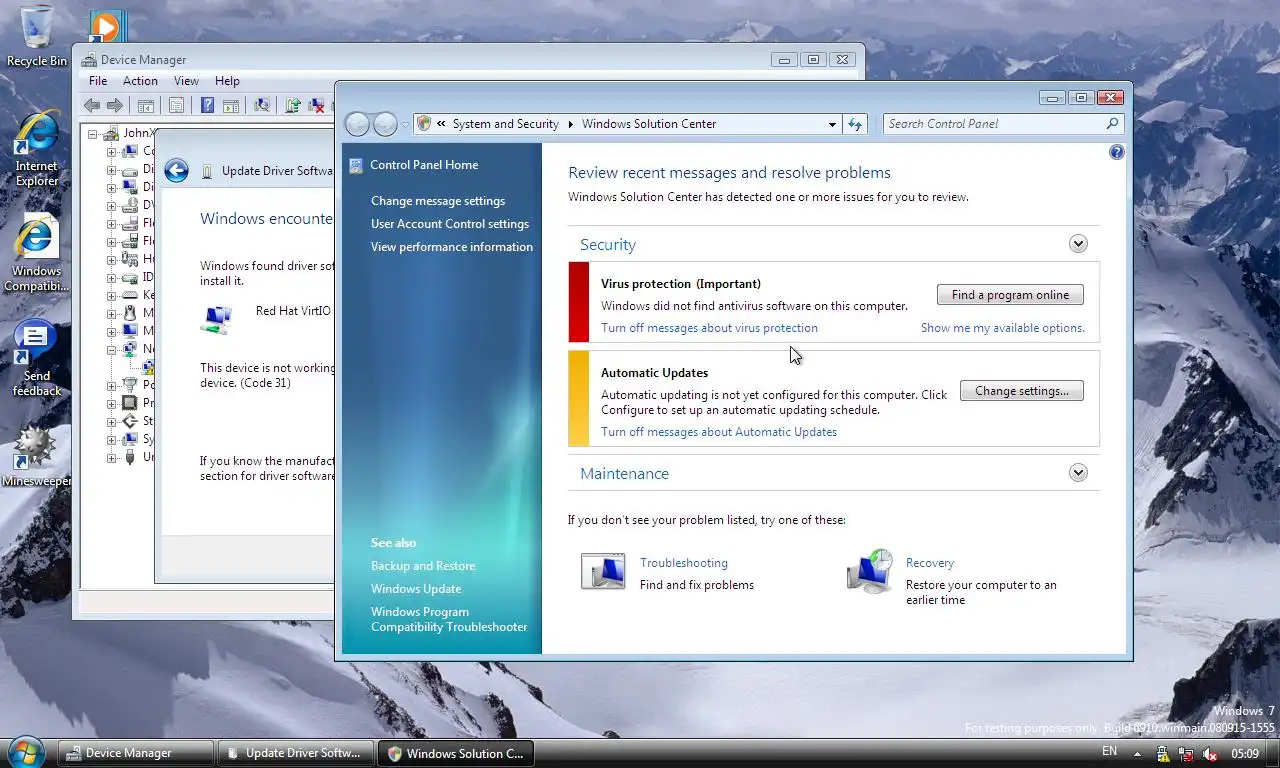Collapse the Security section chevron
The image size is (1280, 768).
click(1078, 244)
